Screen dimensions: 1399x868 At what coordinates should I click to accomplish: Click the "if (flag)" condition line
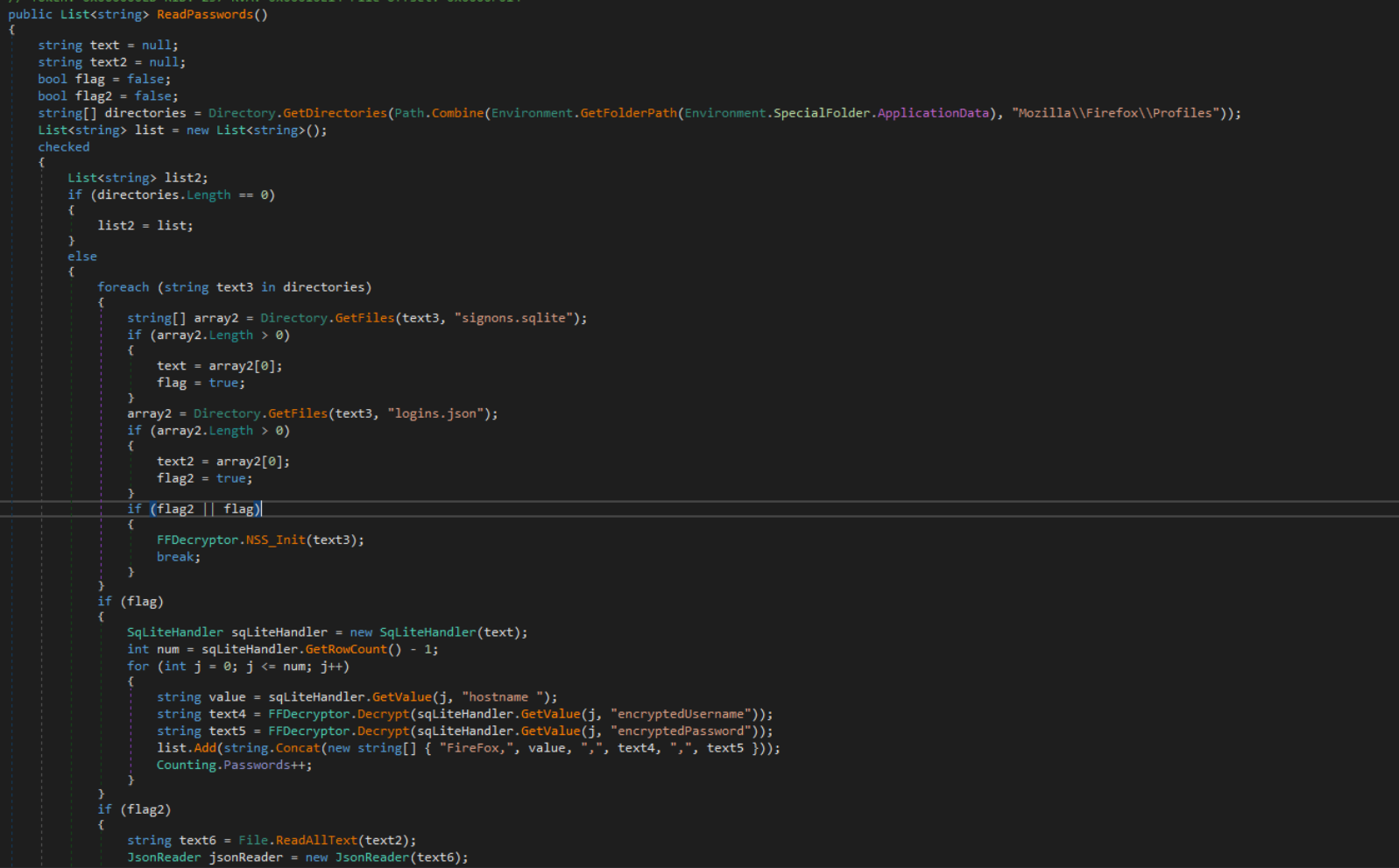click(131, 602)
